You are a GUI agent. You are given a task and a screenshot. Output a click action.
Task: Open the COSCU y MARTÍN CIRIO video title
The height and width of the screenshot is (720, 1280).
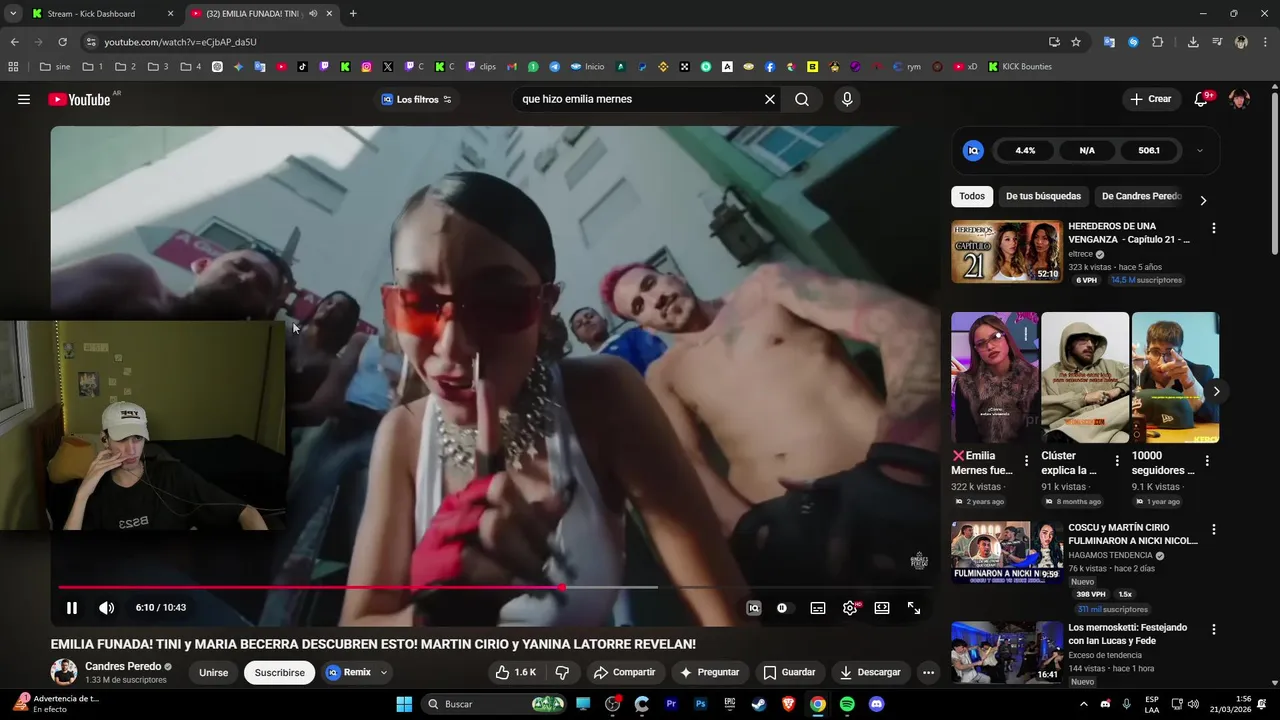1132,534
